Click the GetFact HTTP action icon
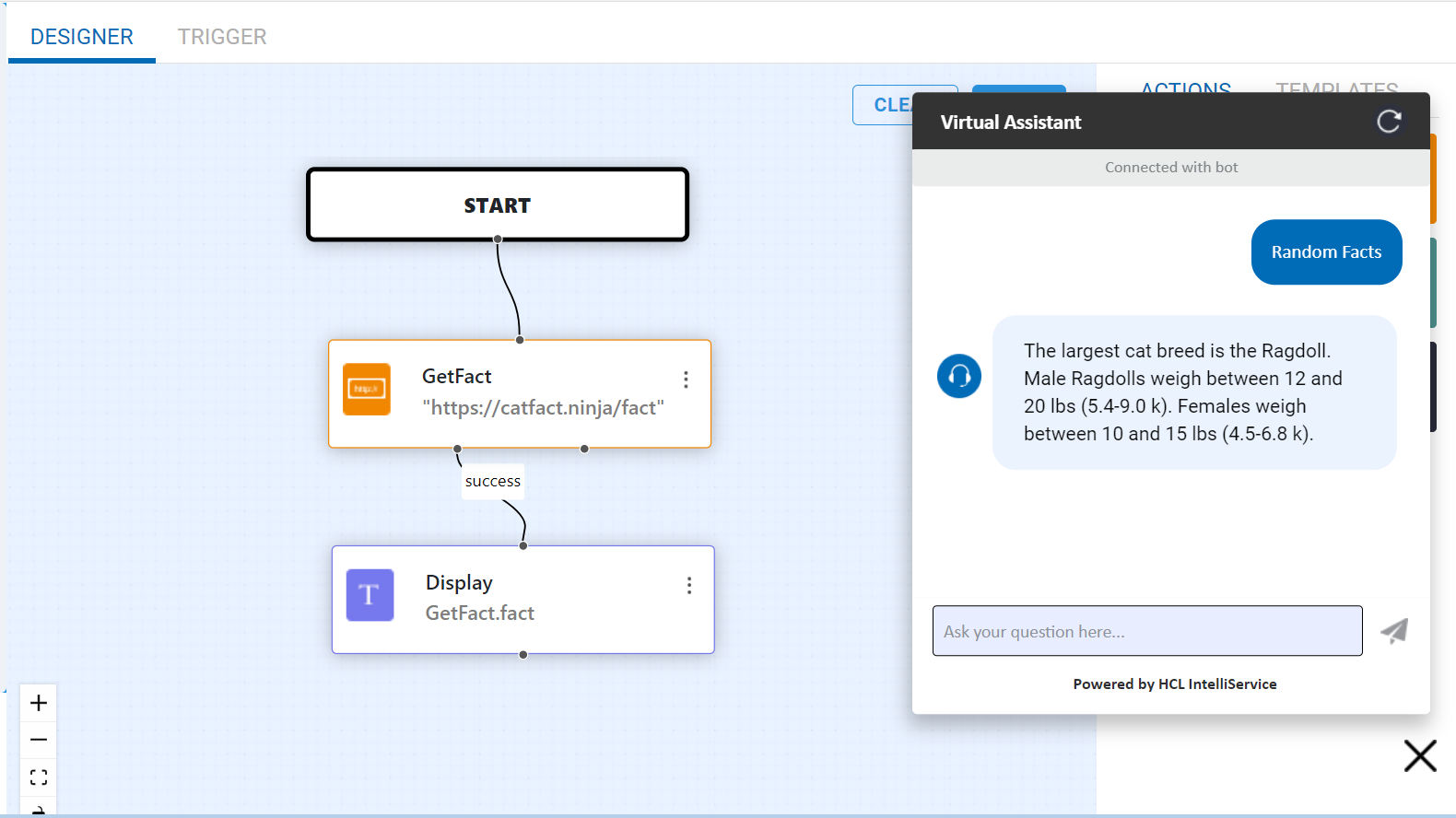 [x=367, y=390]
